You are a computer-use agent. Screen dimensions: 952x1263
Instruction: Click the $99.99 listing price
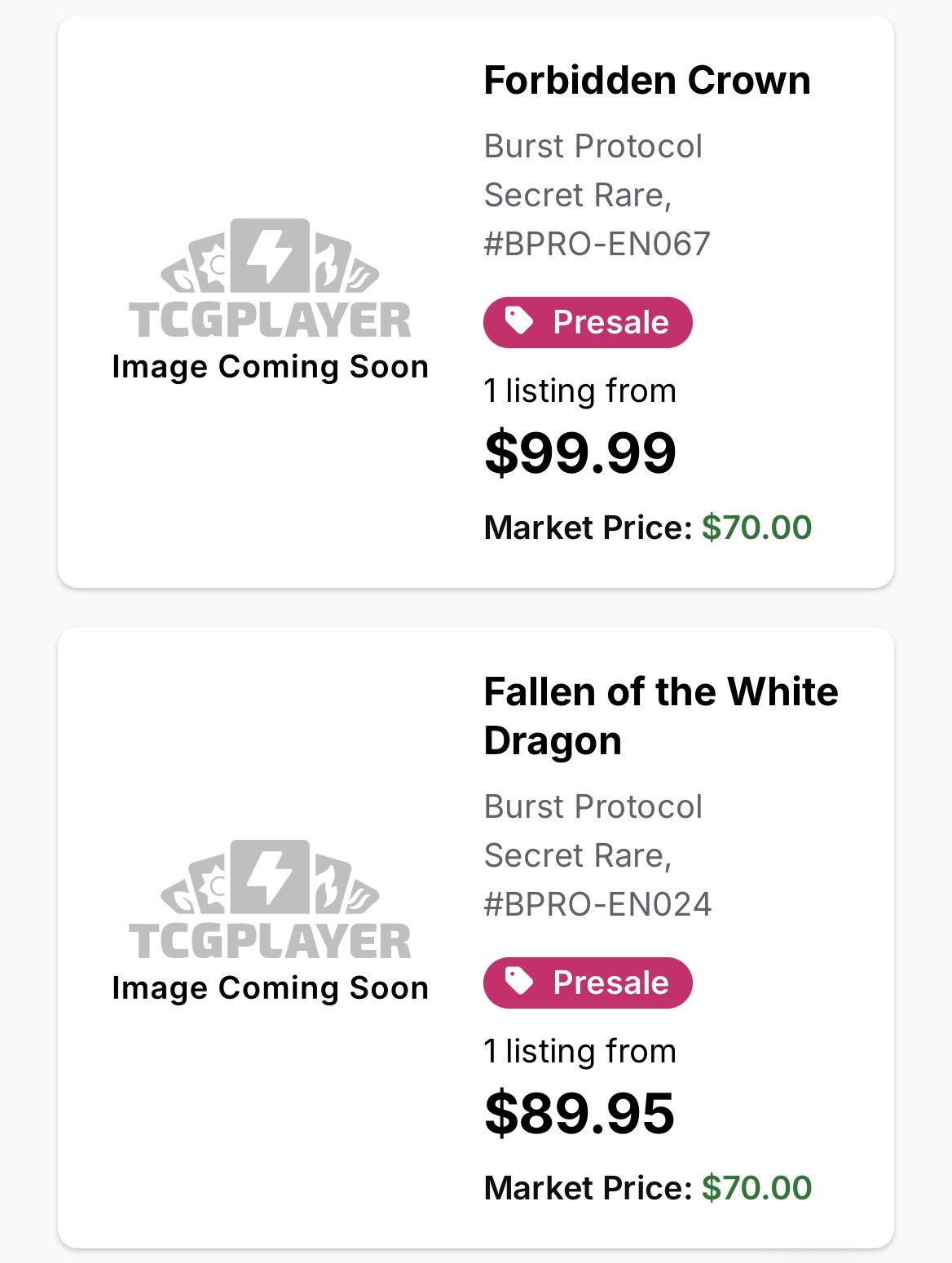point(580,453)
